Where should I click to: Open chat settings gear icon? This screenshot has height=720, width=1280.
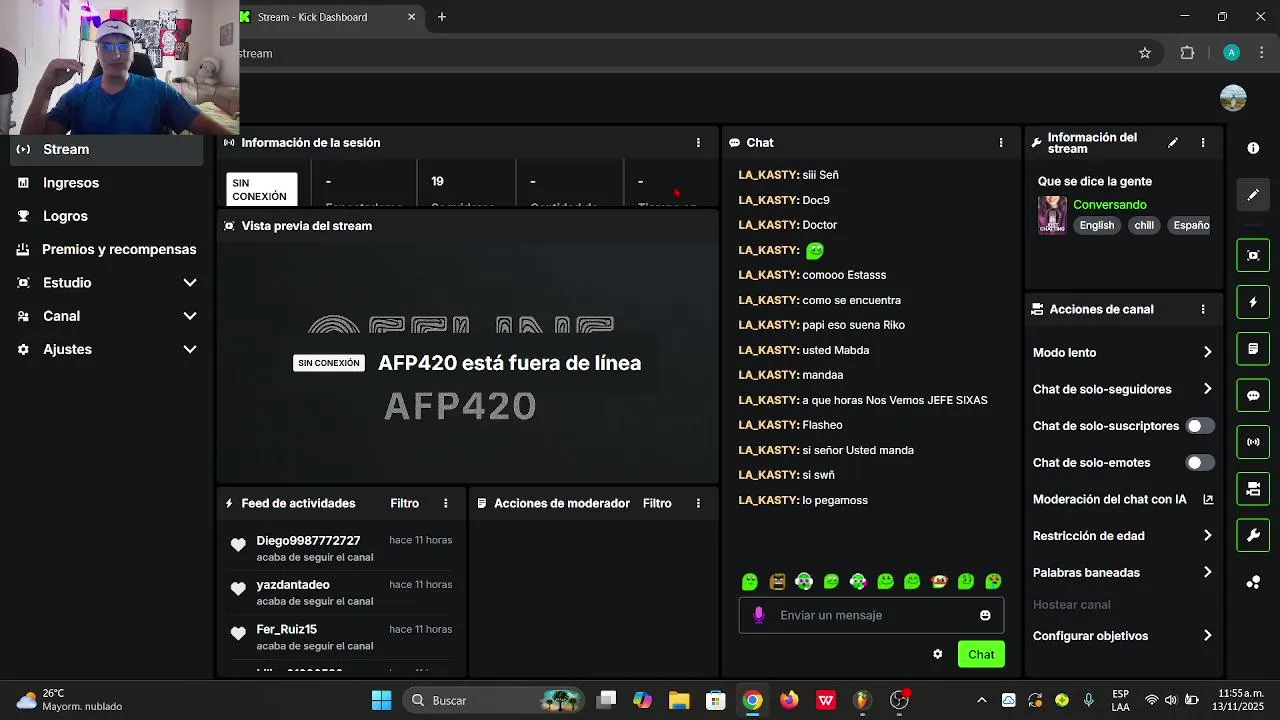click(x=937, y=655)
